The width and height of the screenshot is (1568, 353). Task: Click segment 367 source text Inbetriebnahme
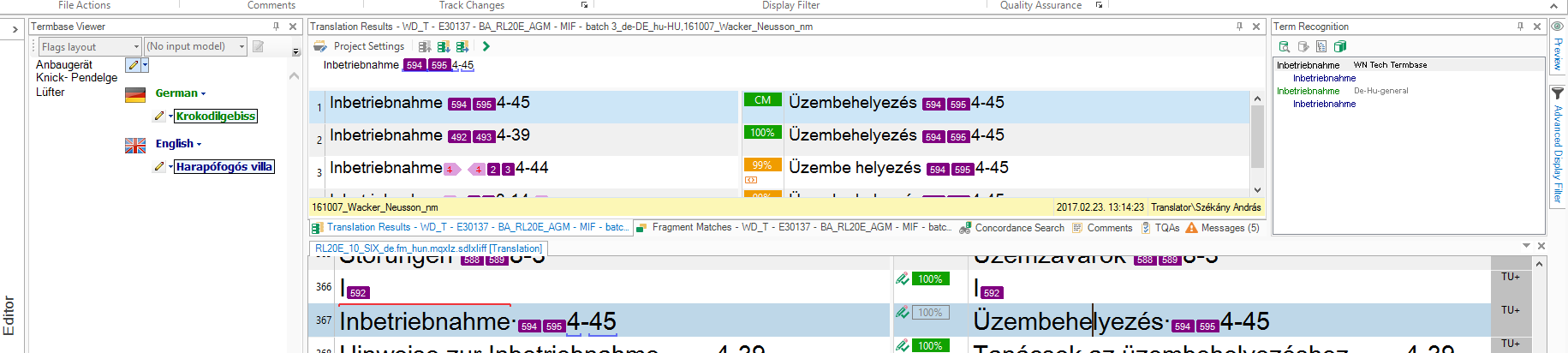425,321
